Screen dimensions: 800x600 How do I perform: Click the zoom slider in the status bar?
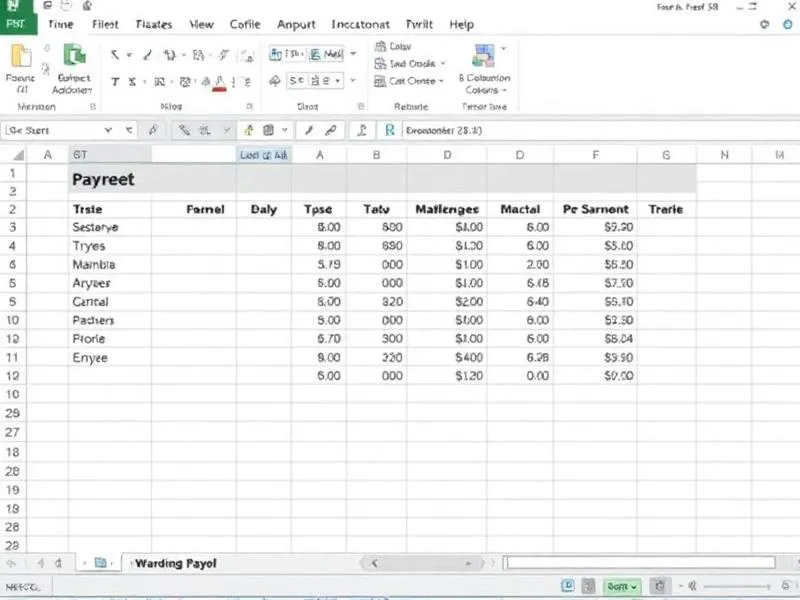[738, 586]
